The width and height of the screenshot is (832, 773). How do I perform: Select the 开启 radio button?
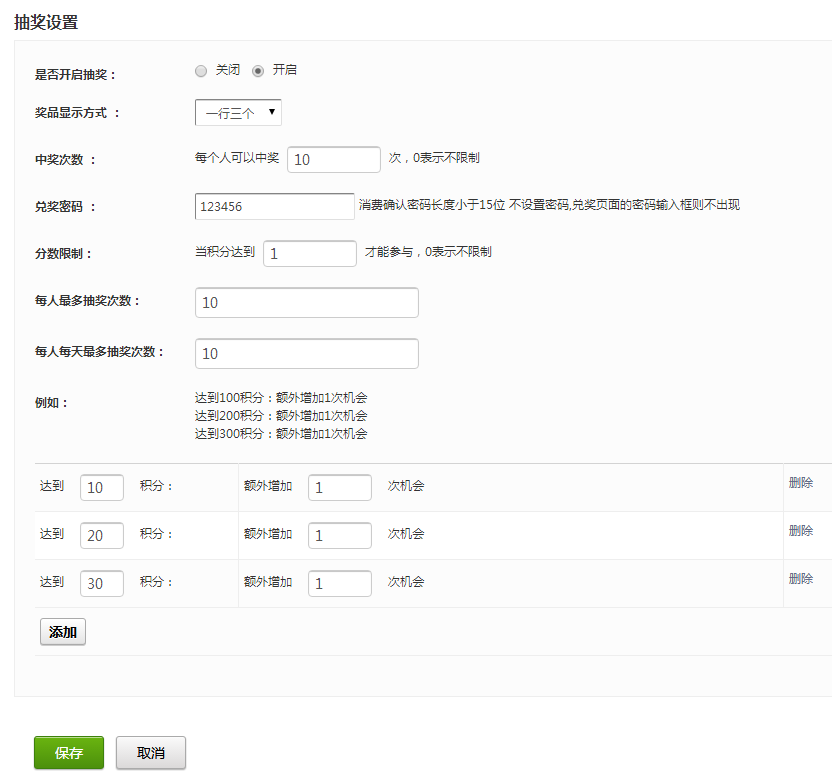pos(258,71)
